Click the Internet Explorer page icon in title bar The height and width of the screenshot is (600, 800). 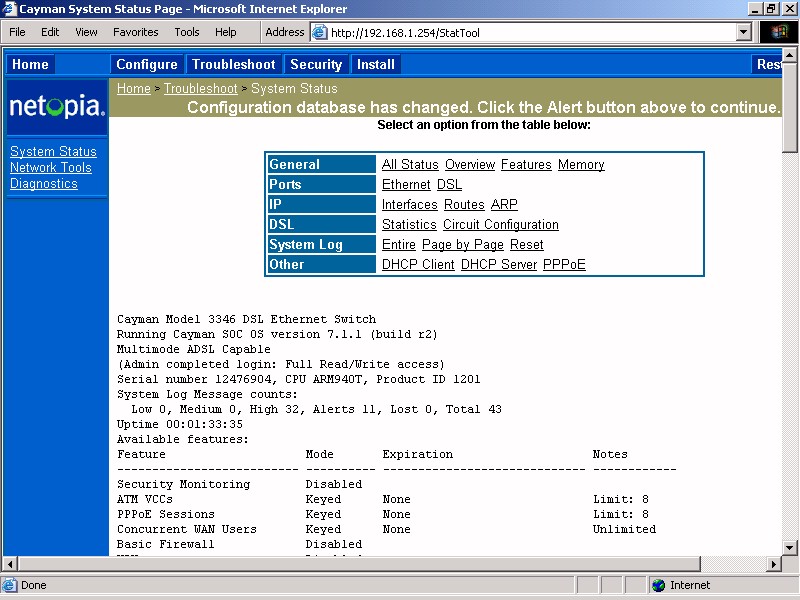(9, 9)
